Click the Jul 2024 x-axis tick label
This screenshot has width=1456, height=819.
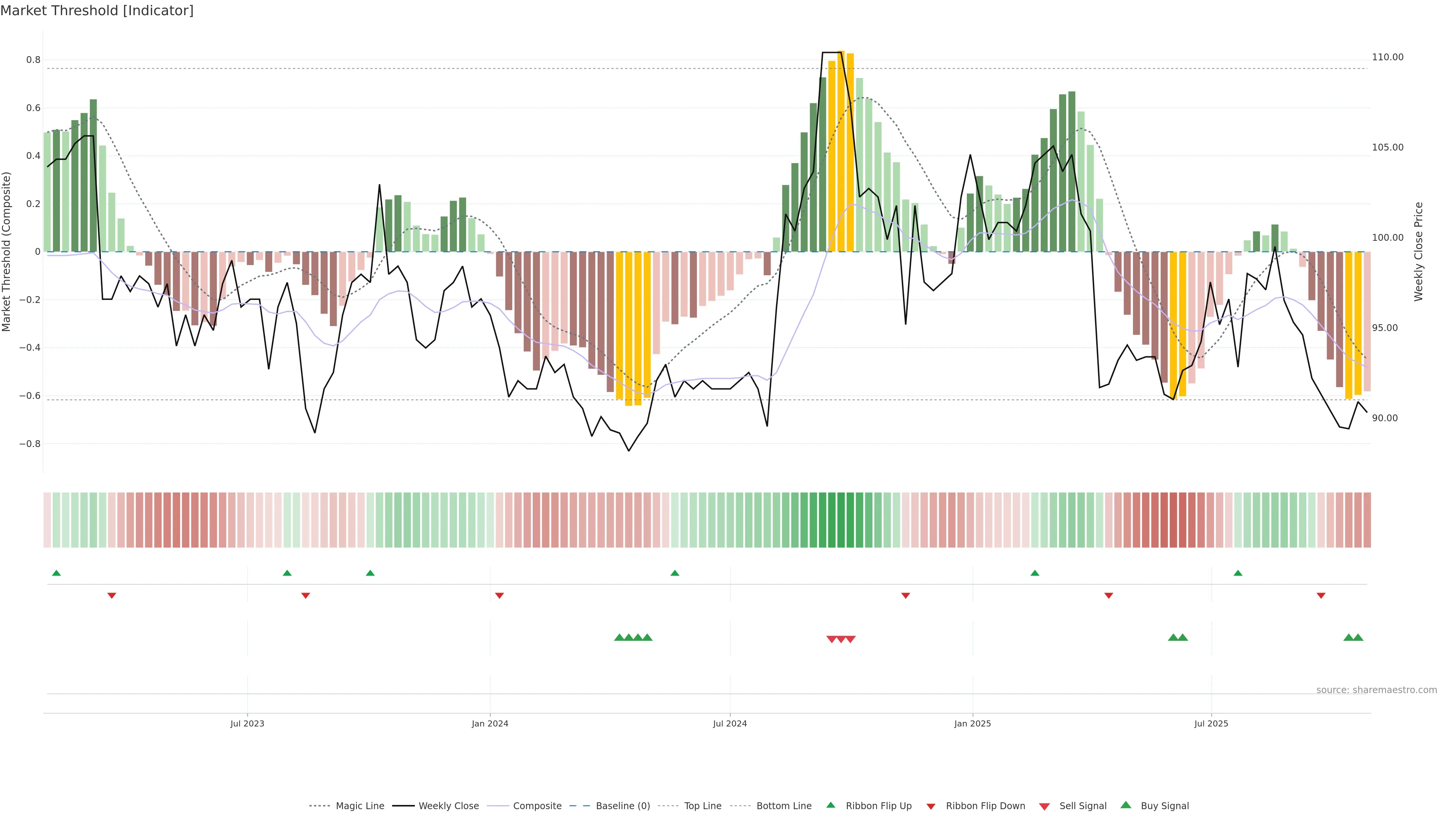tap(730, 723)
